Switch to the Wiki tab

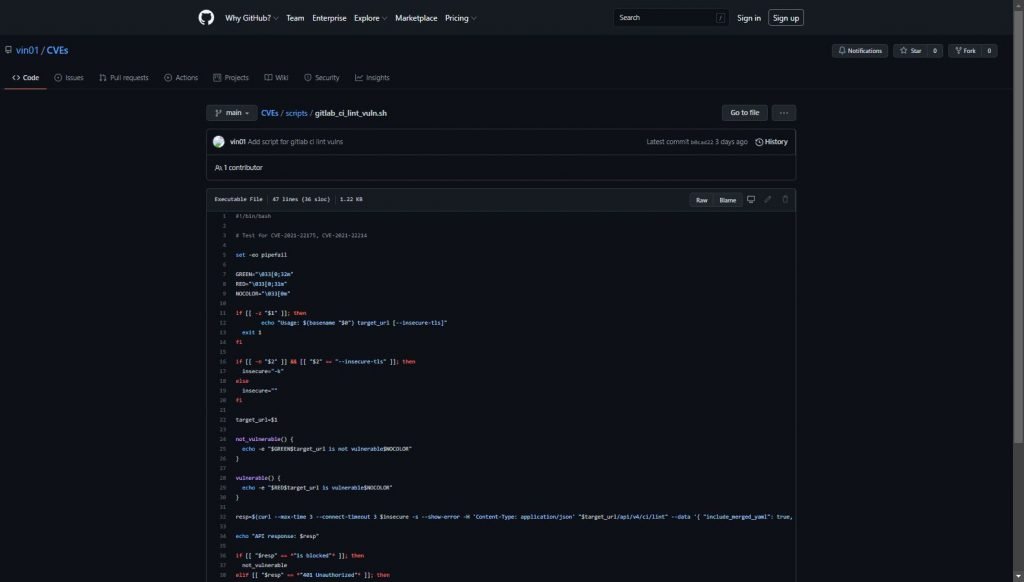[276, 77]
